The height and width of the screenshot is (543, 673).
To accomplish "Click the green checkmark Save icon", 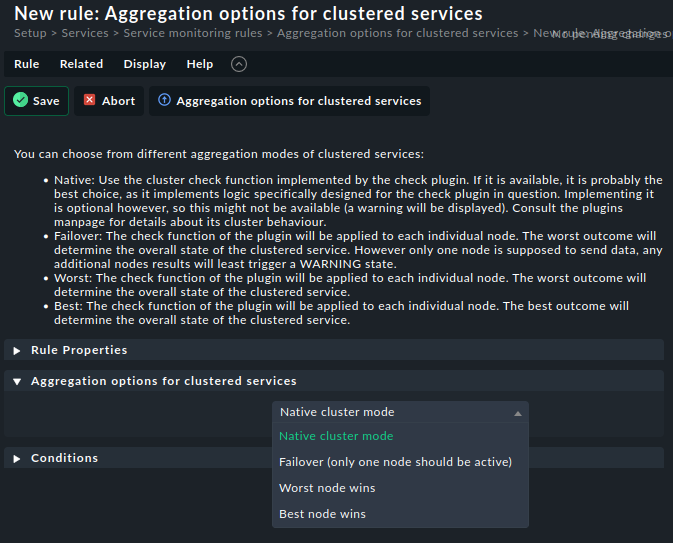I will tap(20, 101).
